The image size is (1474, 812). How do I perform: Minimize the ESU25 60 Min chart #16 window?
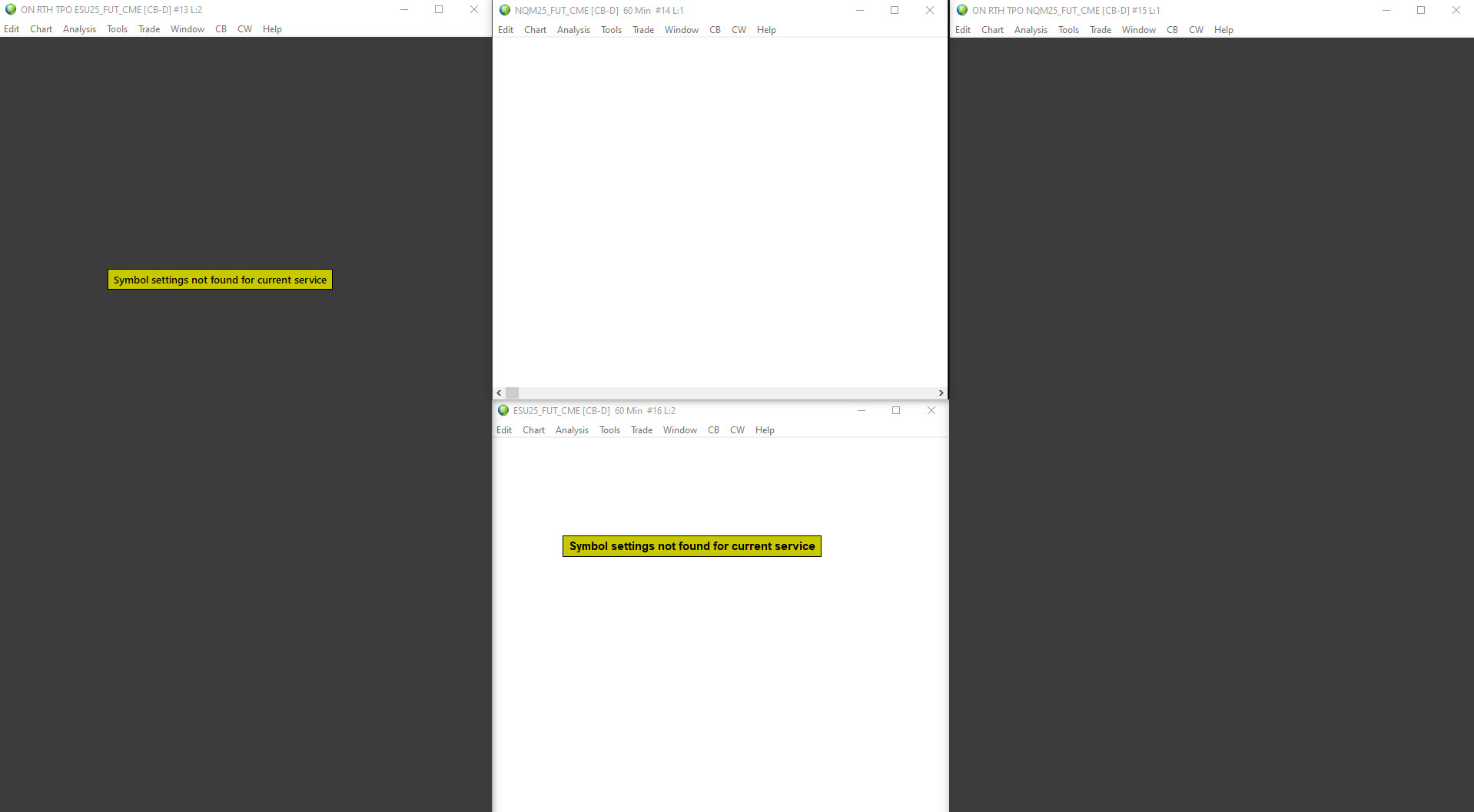point(861,411)
